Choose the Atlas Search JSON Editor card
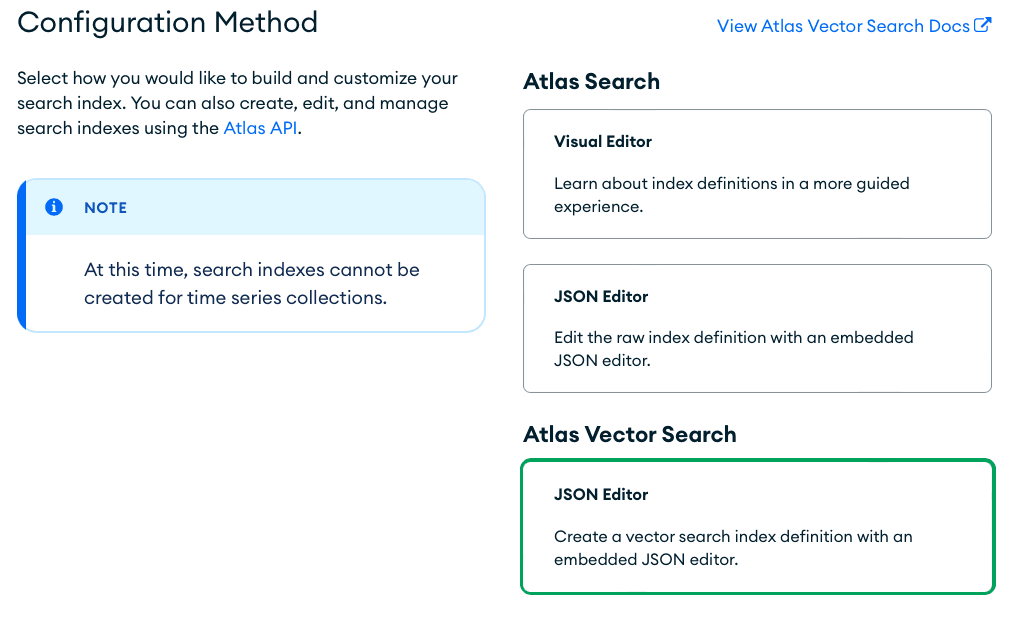 pos(757,328)
